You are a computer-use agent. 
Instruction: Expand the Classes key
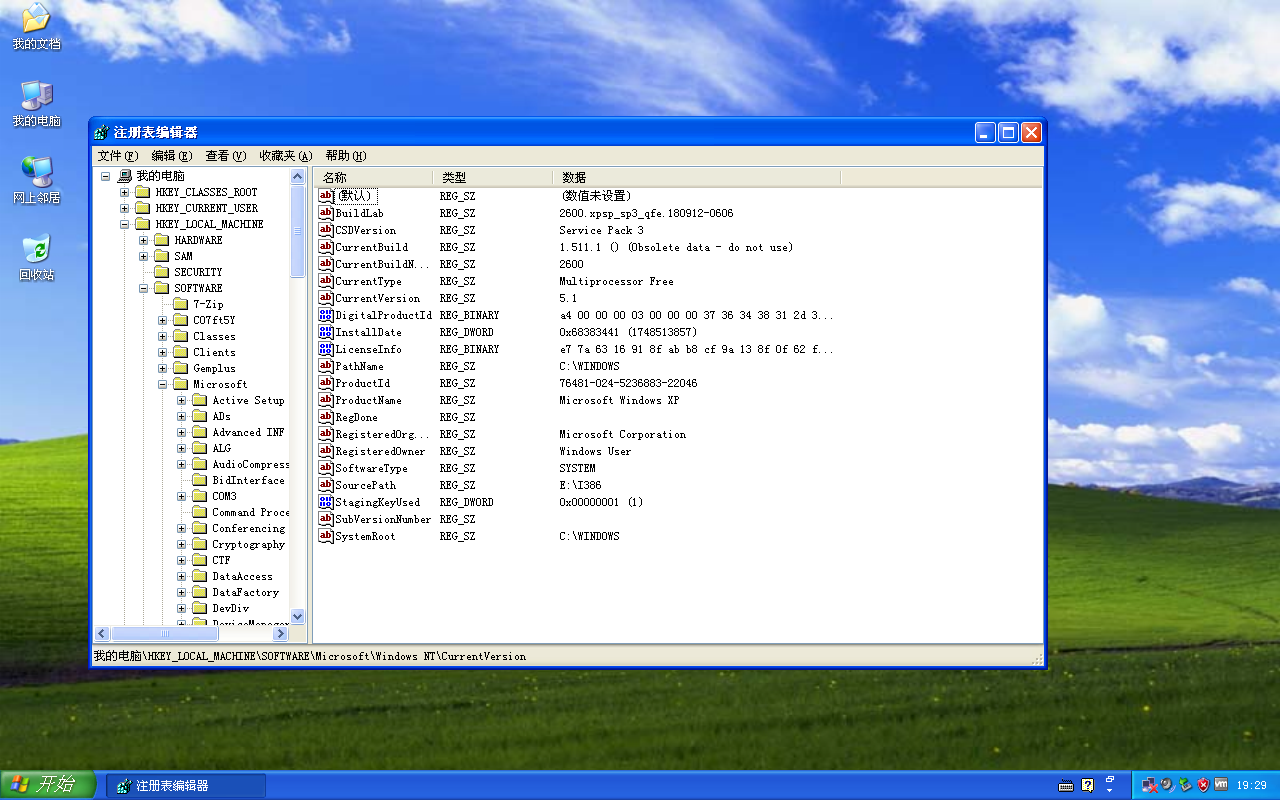point(162,336)
